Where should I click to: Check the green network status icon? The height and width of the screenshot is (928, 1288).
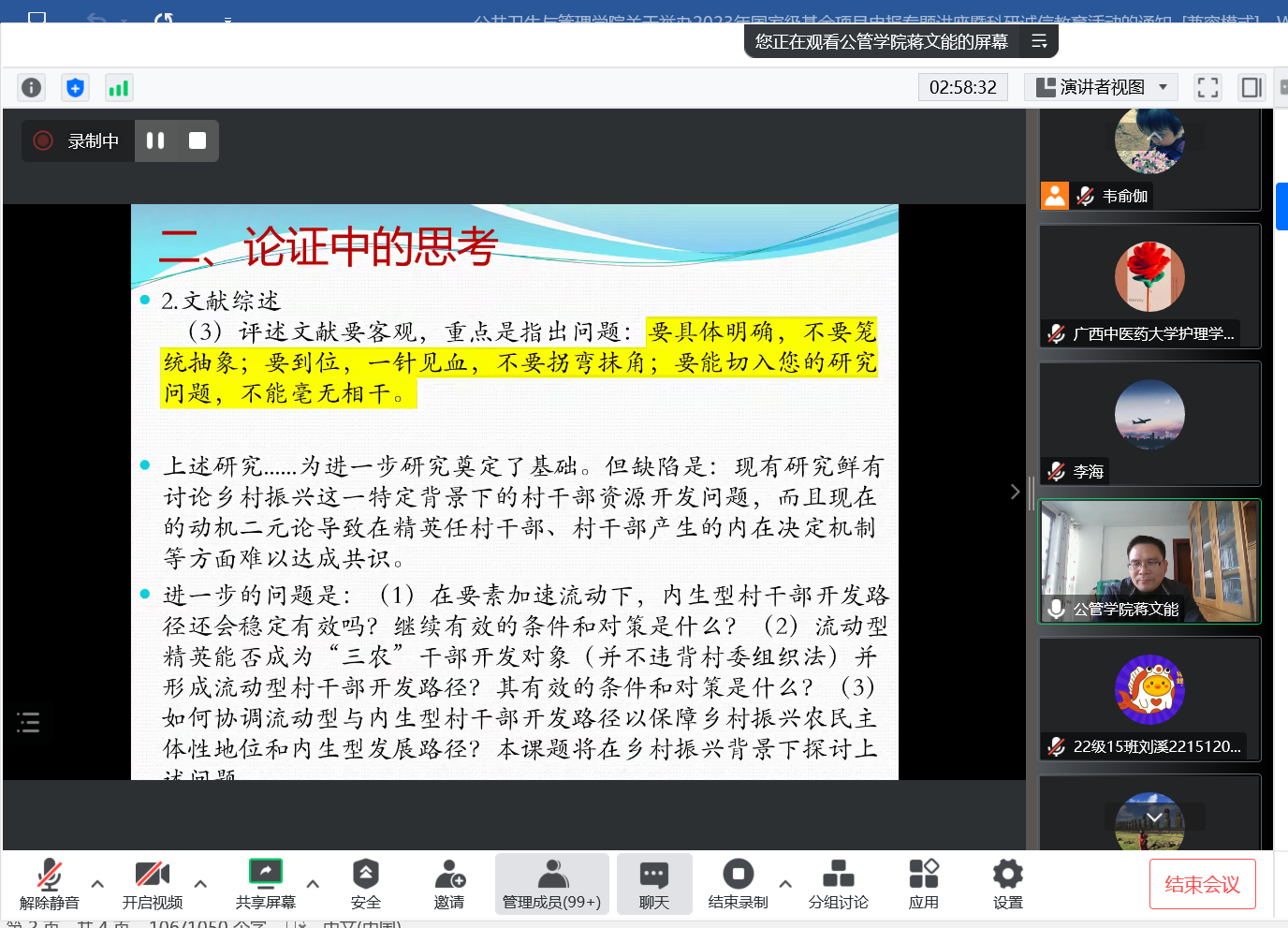[x=119, y=87]
